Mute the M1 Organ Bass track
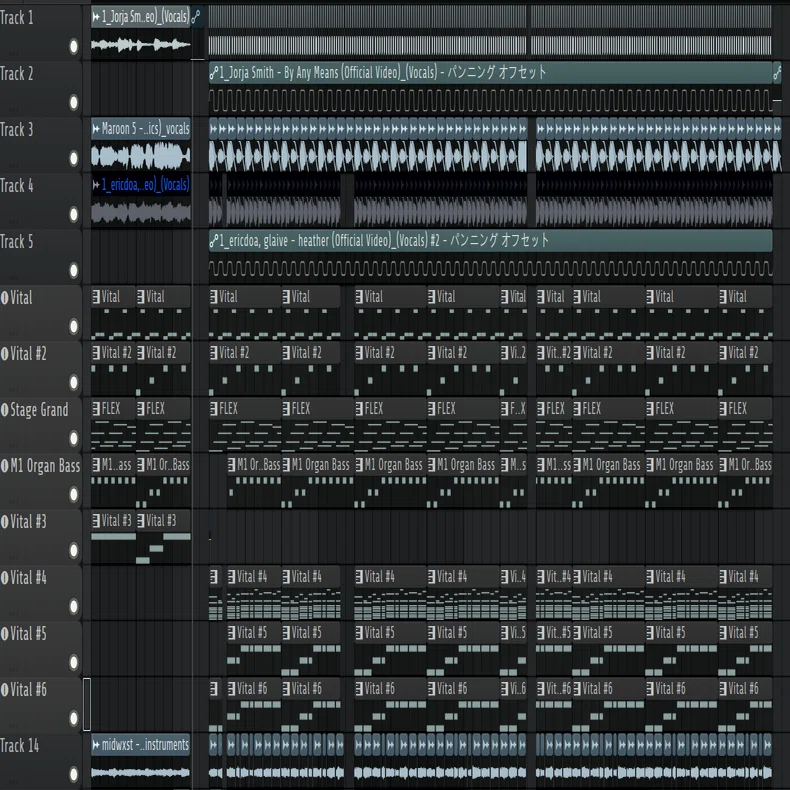Image resolution: width=790 pixels, height=790 pixels. point(74,494)
